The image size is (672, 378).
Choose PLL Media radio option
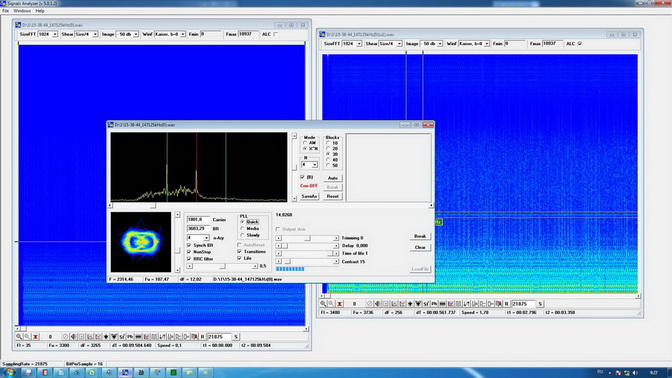[243, 229]
